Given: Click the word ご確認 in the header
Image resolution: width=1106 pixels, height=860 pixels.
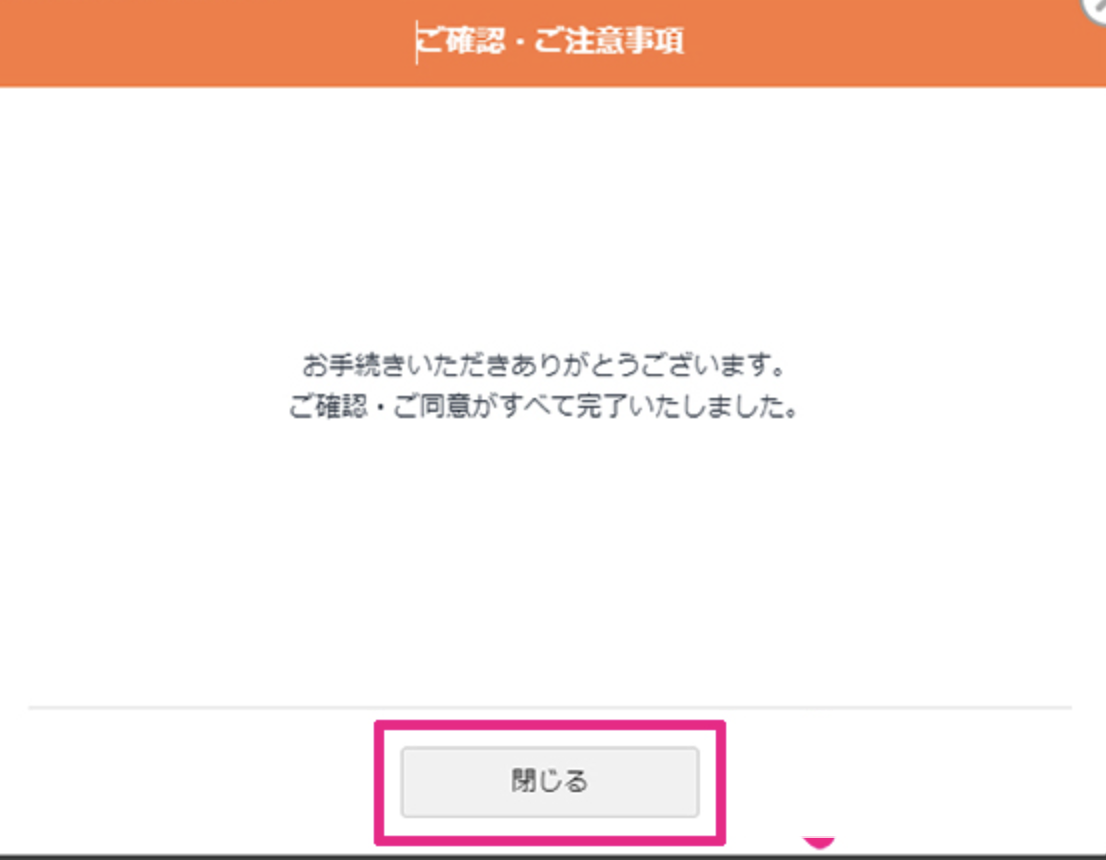Looking at the screenshot, I should [461, 40].
